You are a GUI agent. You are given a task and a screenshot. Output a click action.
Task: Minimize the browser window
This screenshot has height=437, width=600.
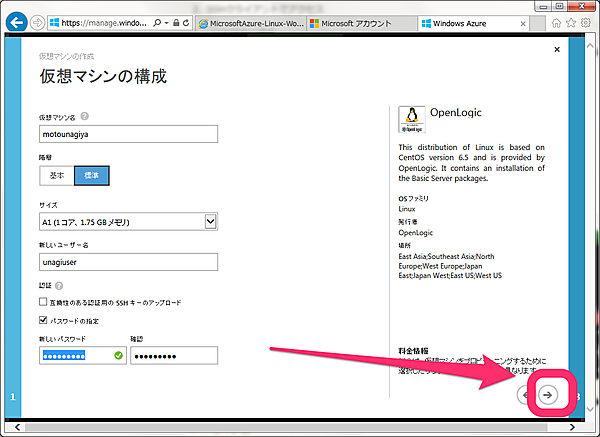(543, 7)
